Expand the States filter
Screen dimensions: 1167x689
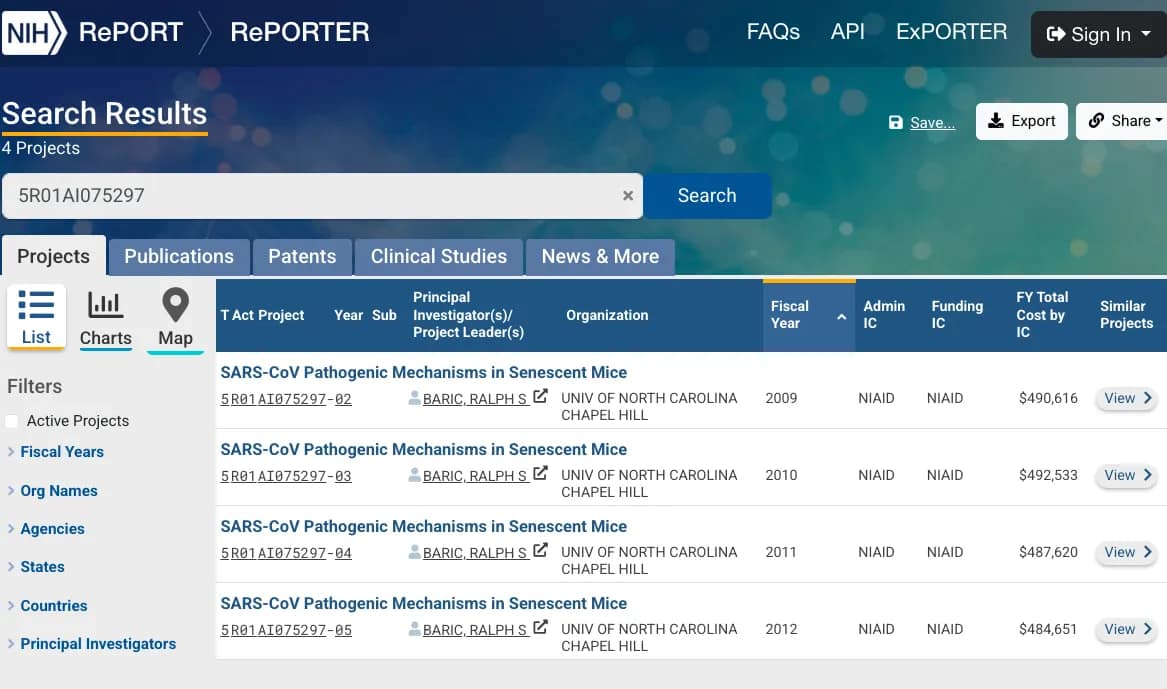(36, 566)
